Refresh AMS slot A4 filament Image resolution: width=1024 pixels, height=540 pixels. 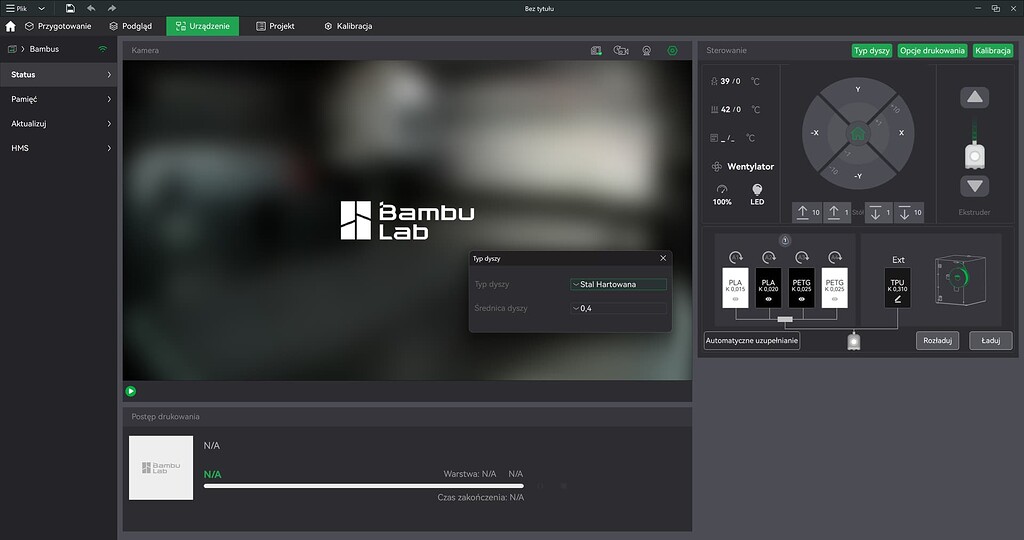835,257
